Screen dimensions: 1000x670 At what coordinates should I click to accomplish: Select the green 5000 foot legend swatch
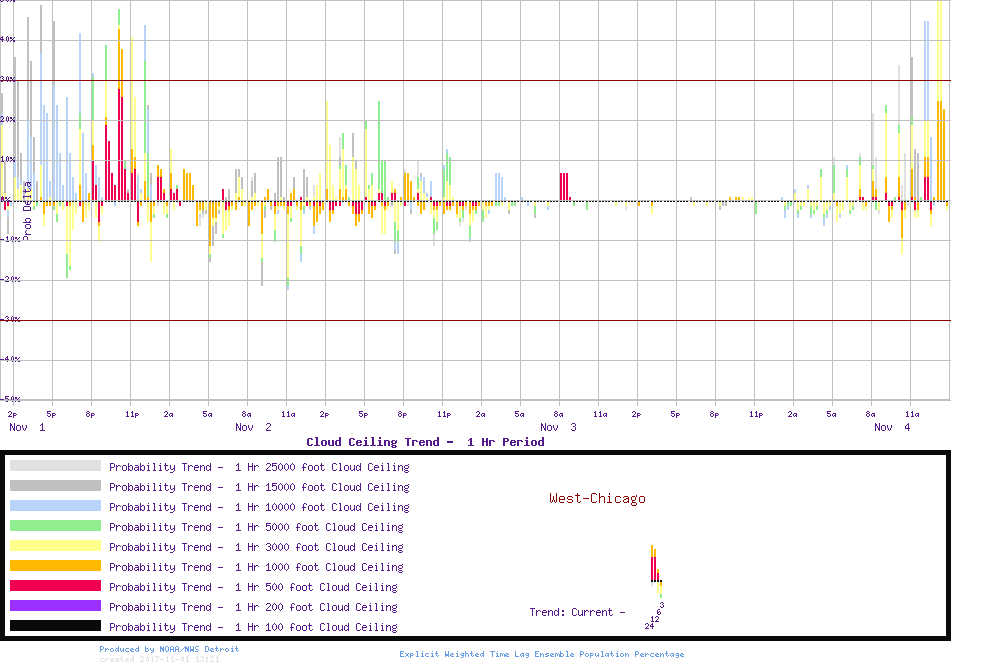coord(55,526)
